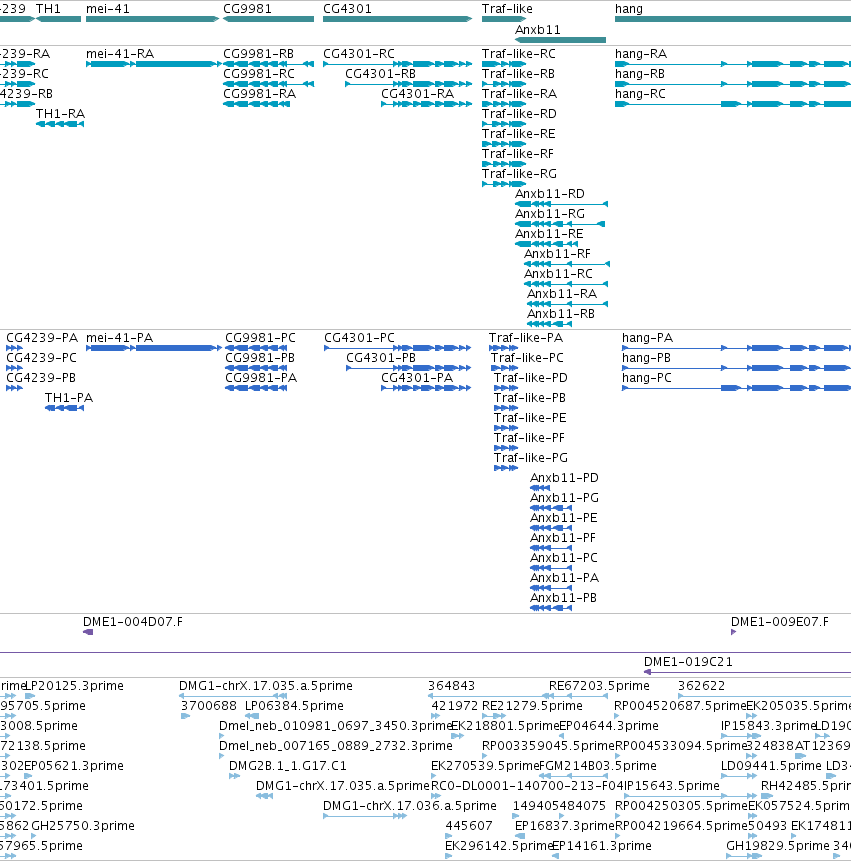851x861 pixels.
Task: Select protein Traf-like-PA
Action: pos(503,348)
